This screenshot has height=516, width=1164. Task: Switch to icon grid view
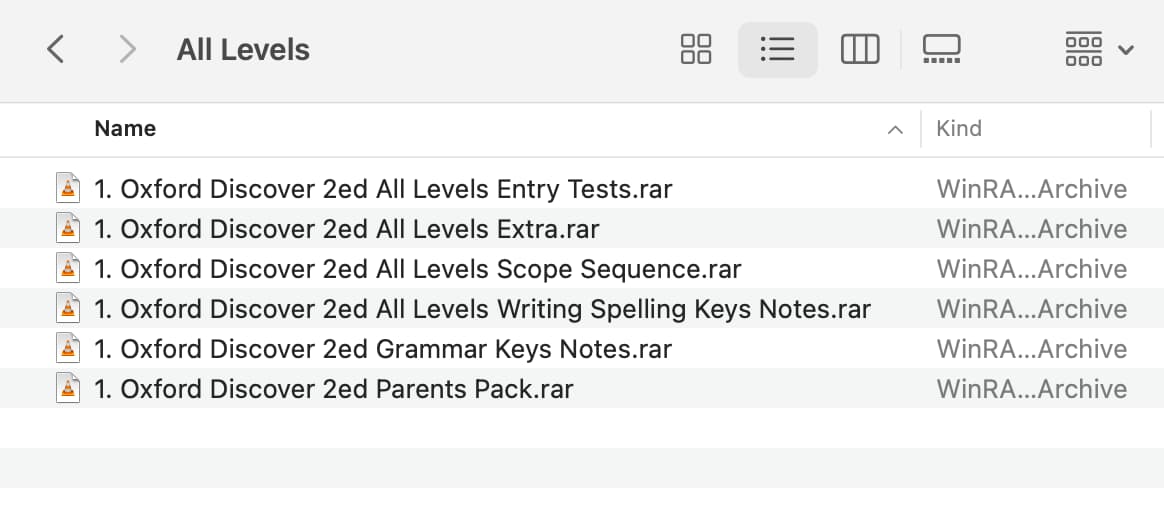pyautogui.click(x=696, y=50)
